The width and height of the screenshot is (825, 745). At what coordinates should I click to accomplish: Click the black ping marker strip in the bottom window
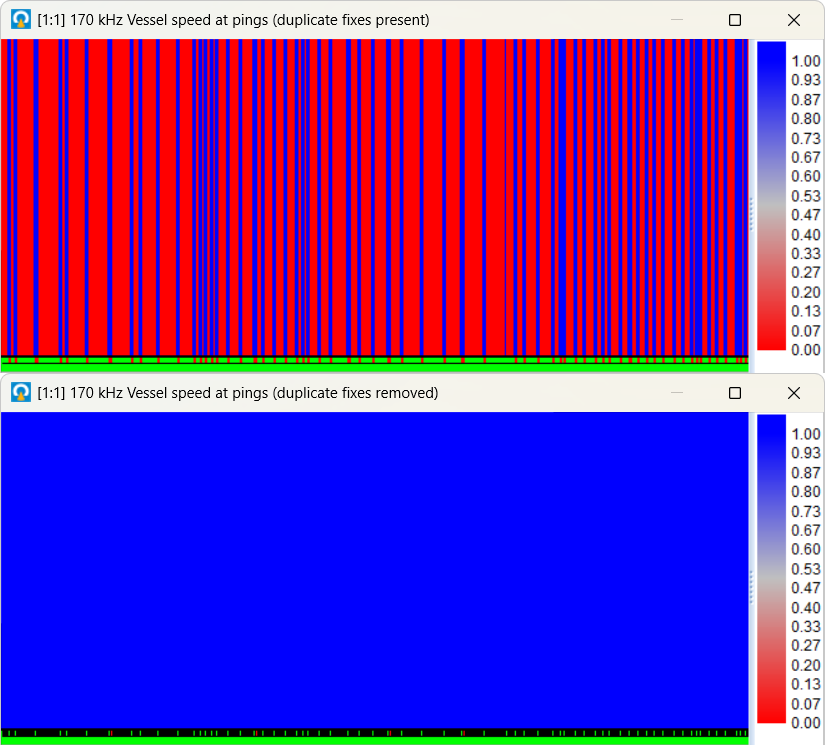click(x=375, y=733)
